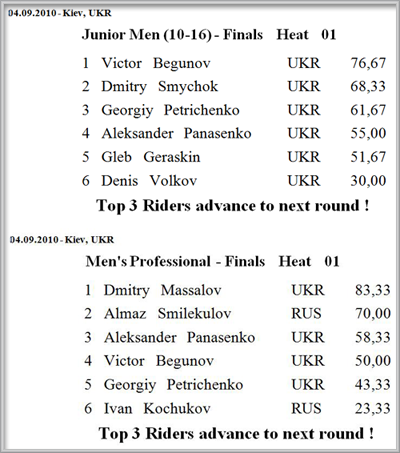Click the score 83,33
Screen dimensions: 400x453
click(x=373, y=290)
